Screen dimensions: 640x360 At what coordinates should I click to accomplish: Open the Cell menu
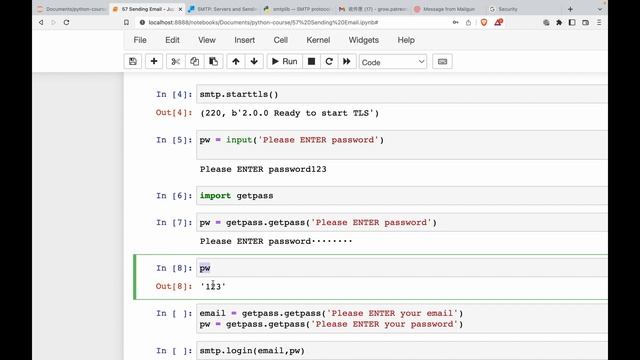click(x=280, y=40)
